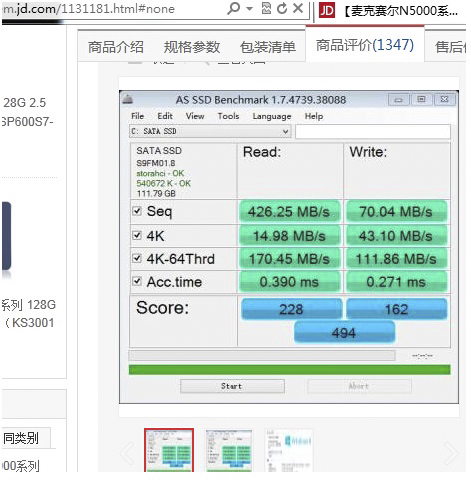Image resolution: width=471 pixels, height=480 pixels.
Task: Open the File menu in AS SSD
Action: tap(137, 116)
